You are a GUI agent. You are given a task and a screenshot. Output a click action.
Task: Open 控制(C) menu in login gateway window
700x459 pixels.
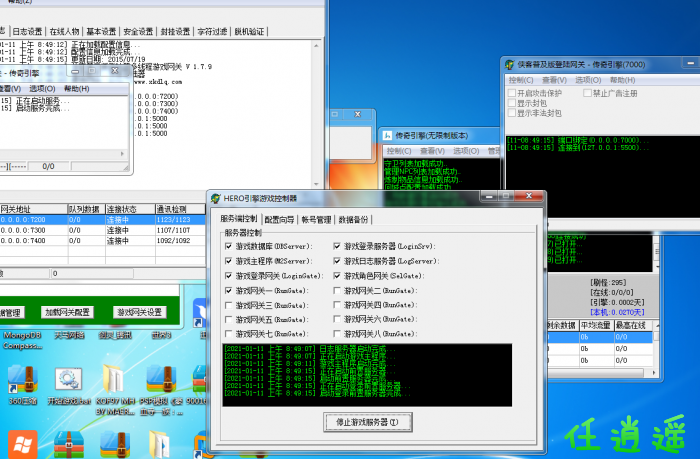tap(521, 80)
